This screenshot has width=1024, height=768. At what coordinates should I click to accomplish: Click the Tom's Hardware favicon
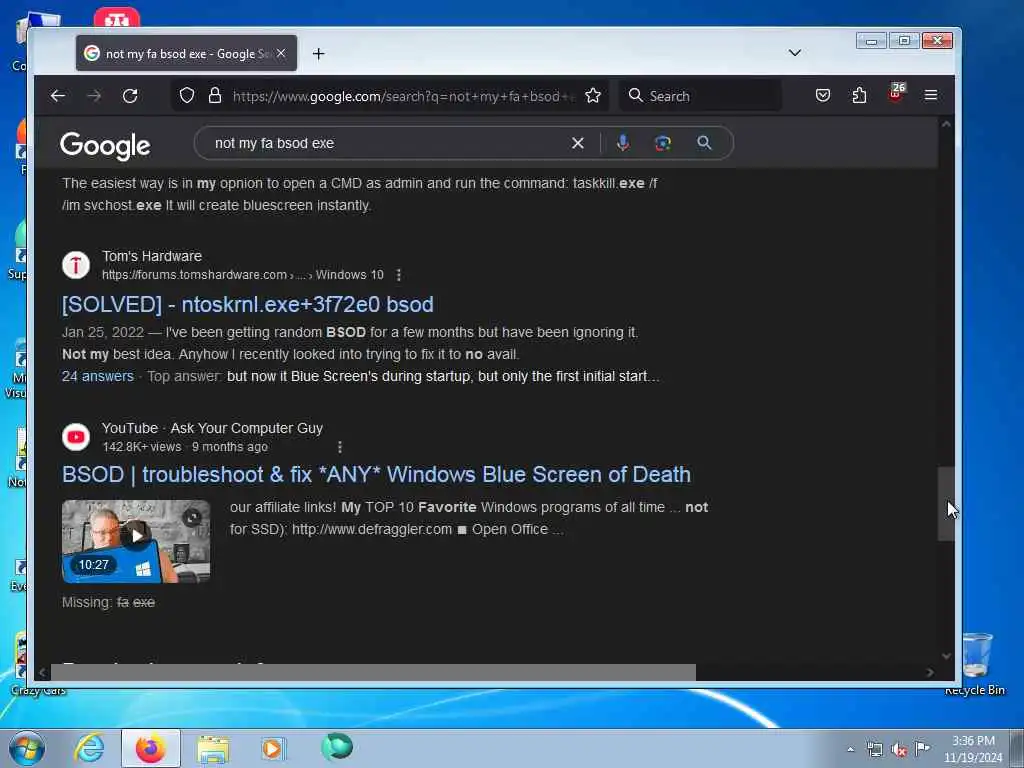click(76, 265)
